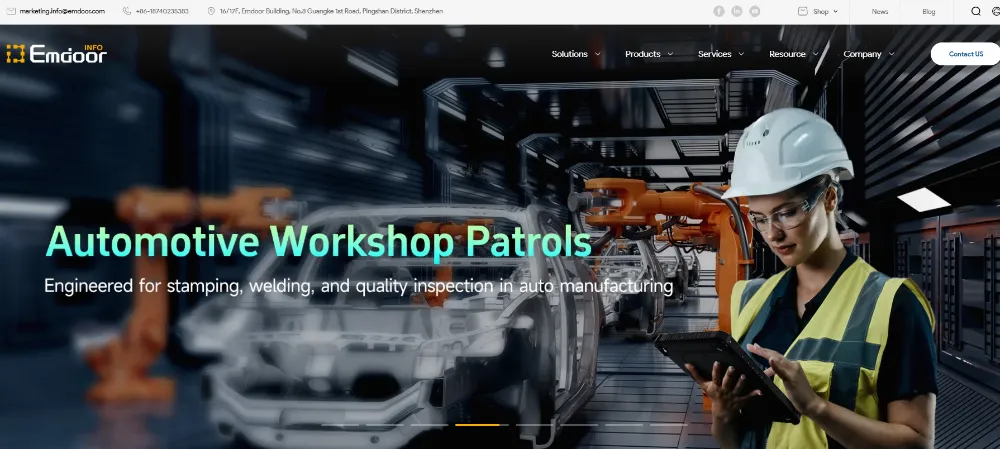The width and height of the screenshot is (1000, 449).
Task: Go to the Blog link
Action: [929, 11]
